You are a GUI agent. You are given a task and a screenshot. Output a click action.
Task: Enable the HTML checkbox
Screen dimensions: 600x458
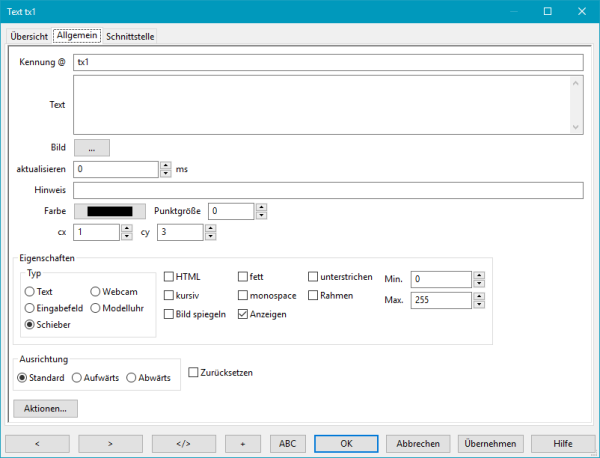169,277
